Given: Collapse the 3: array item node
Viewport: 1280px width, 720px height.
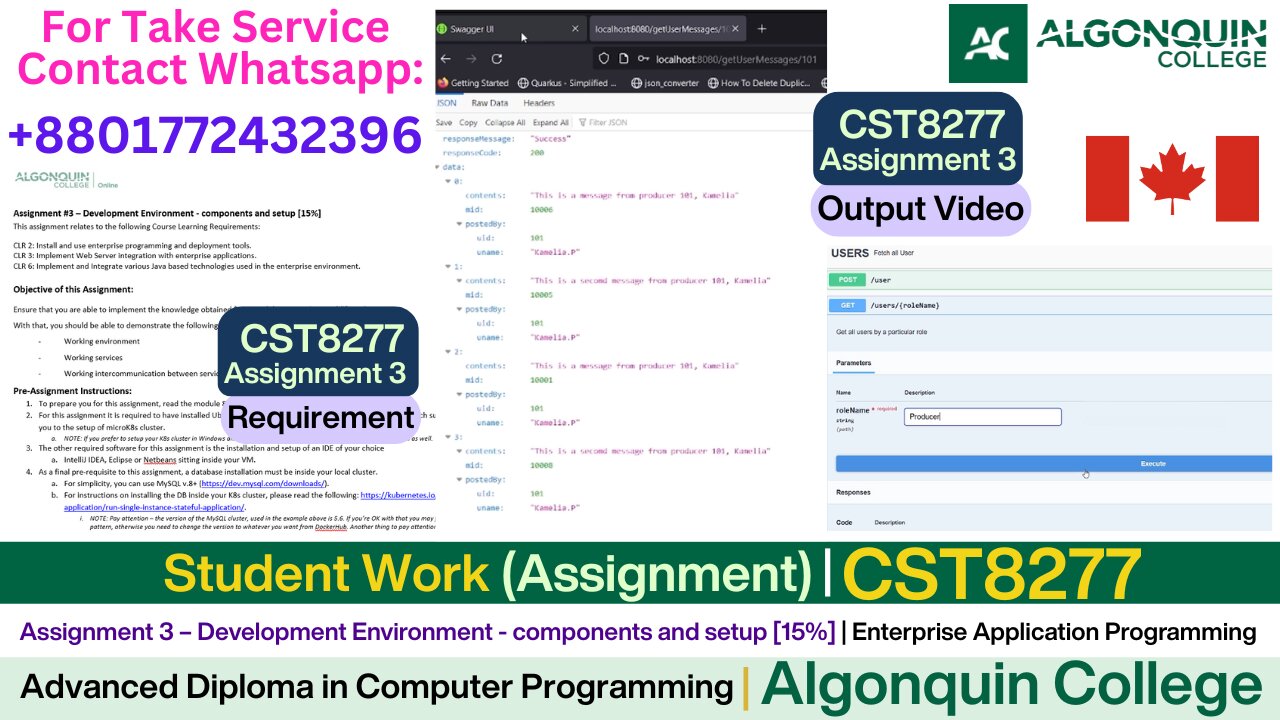Looking at the screenshot, I should click(x=449, y=437).
